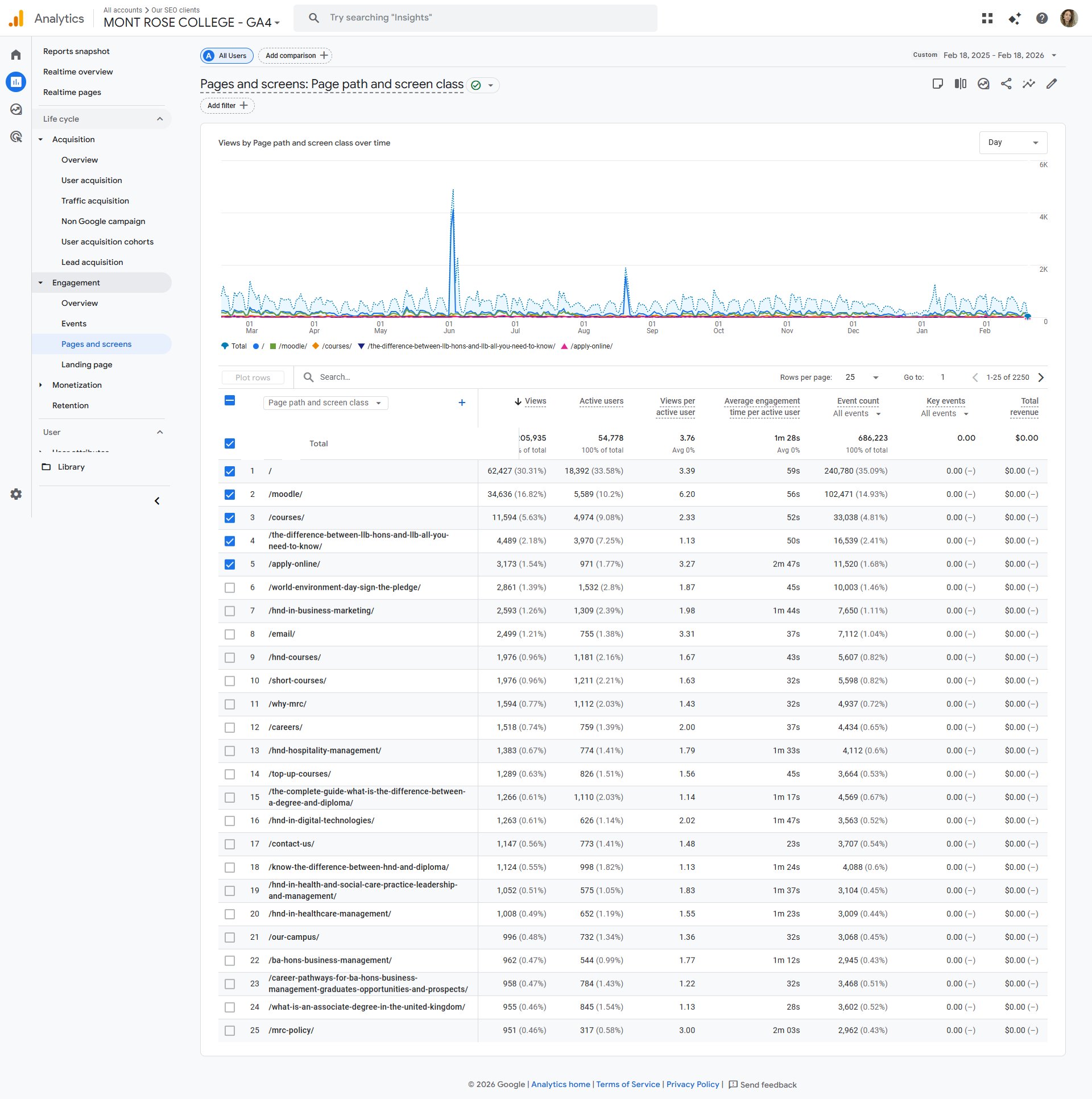Image resolution: width=1092 pixels, height=1099 pixels.
Task: Open the Explore section icon
Action: 16,109
